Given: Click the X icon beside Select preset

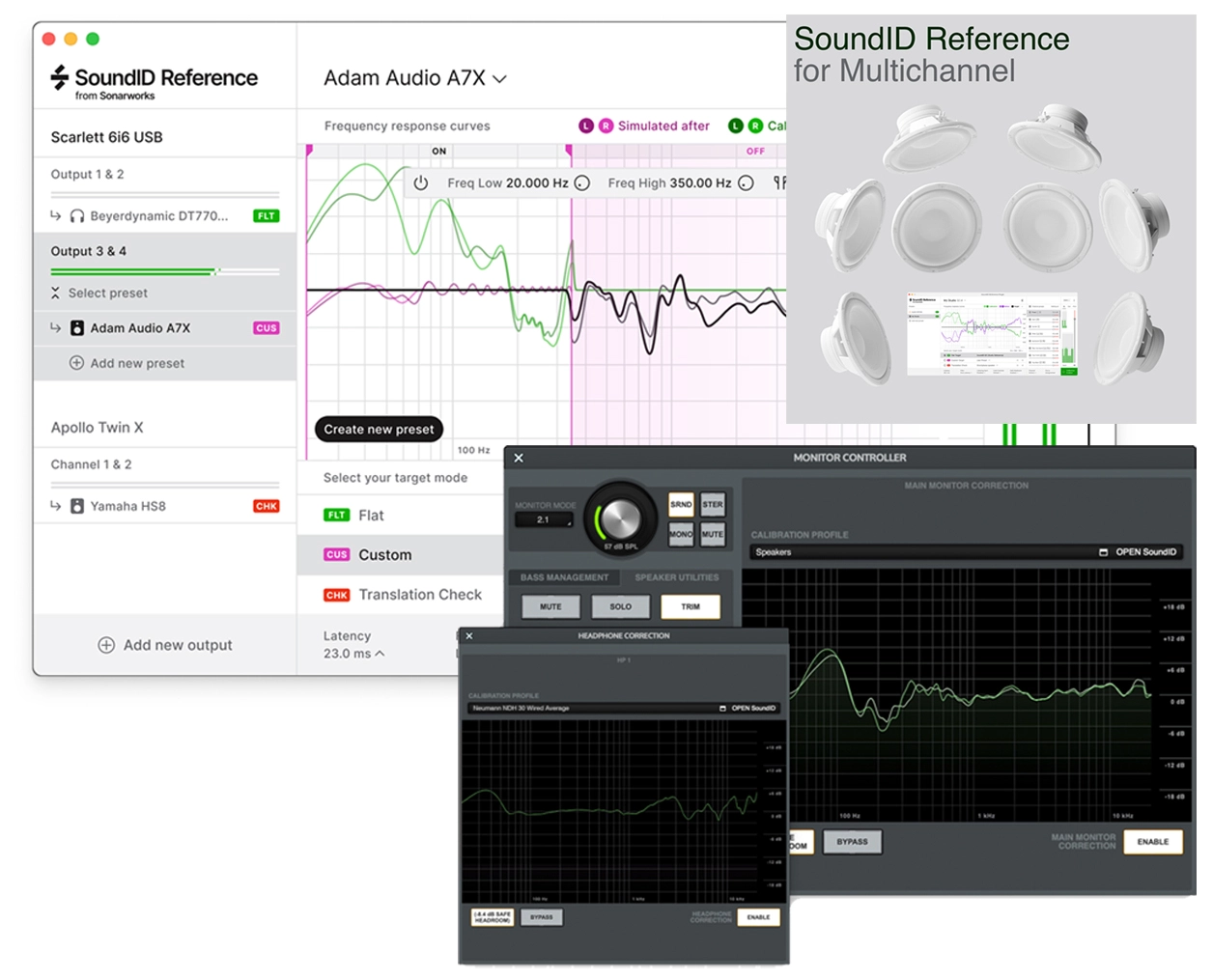Looking at the screenshot, I should (x=55, y=294).
